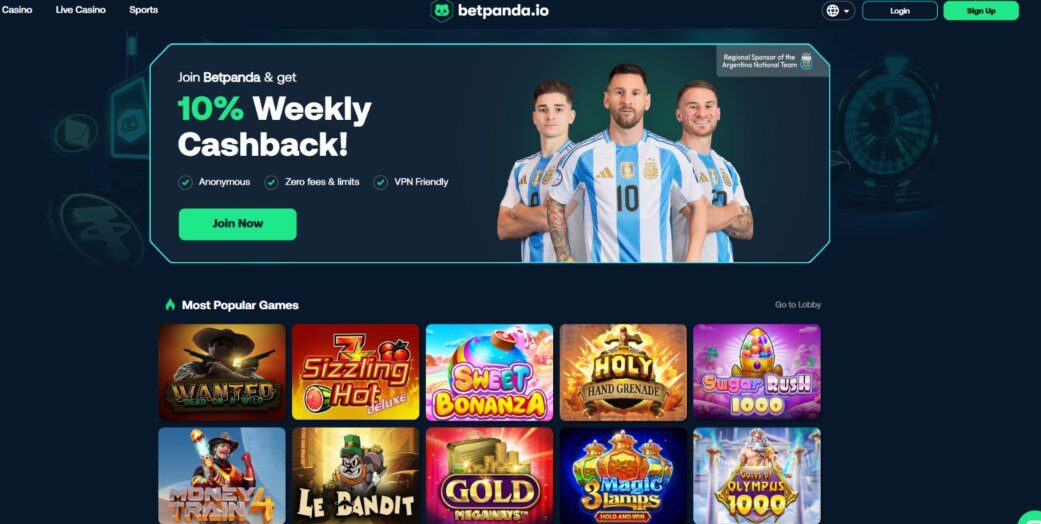
Task: Click the betpanda panda logo icon
Action: [x=441, y=11]
